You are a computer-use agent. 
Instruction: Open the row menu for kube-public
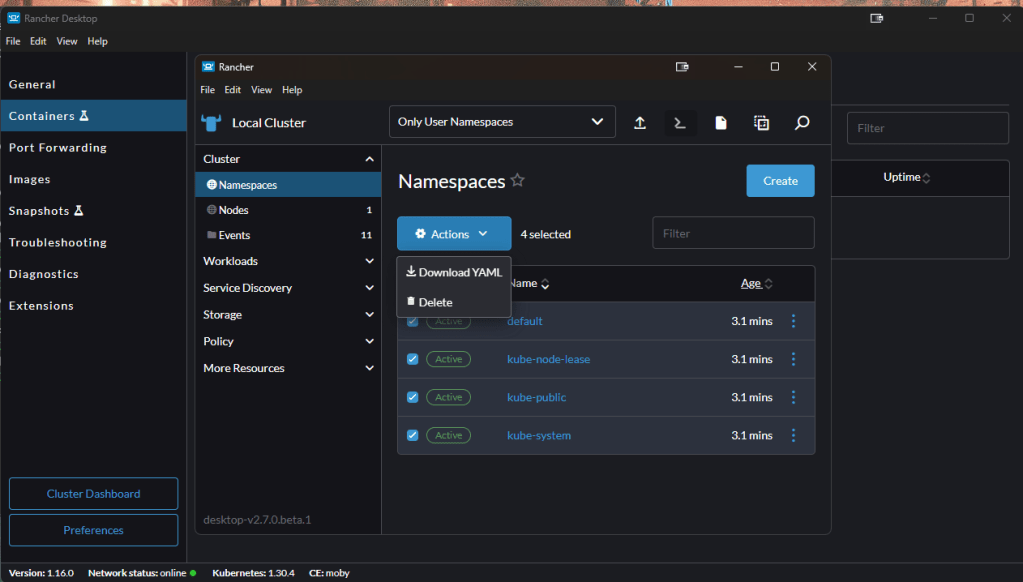click(x=793, y=397)
